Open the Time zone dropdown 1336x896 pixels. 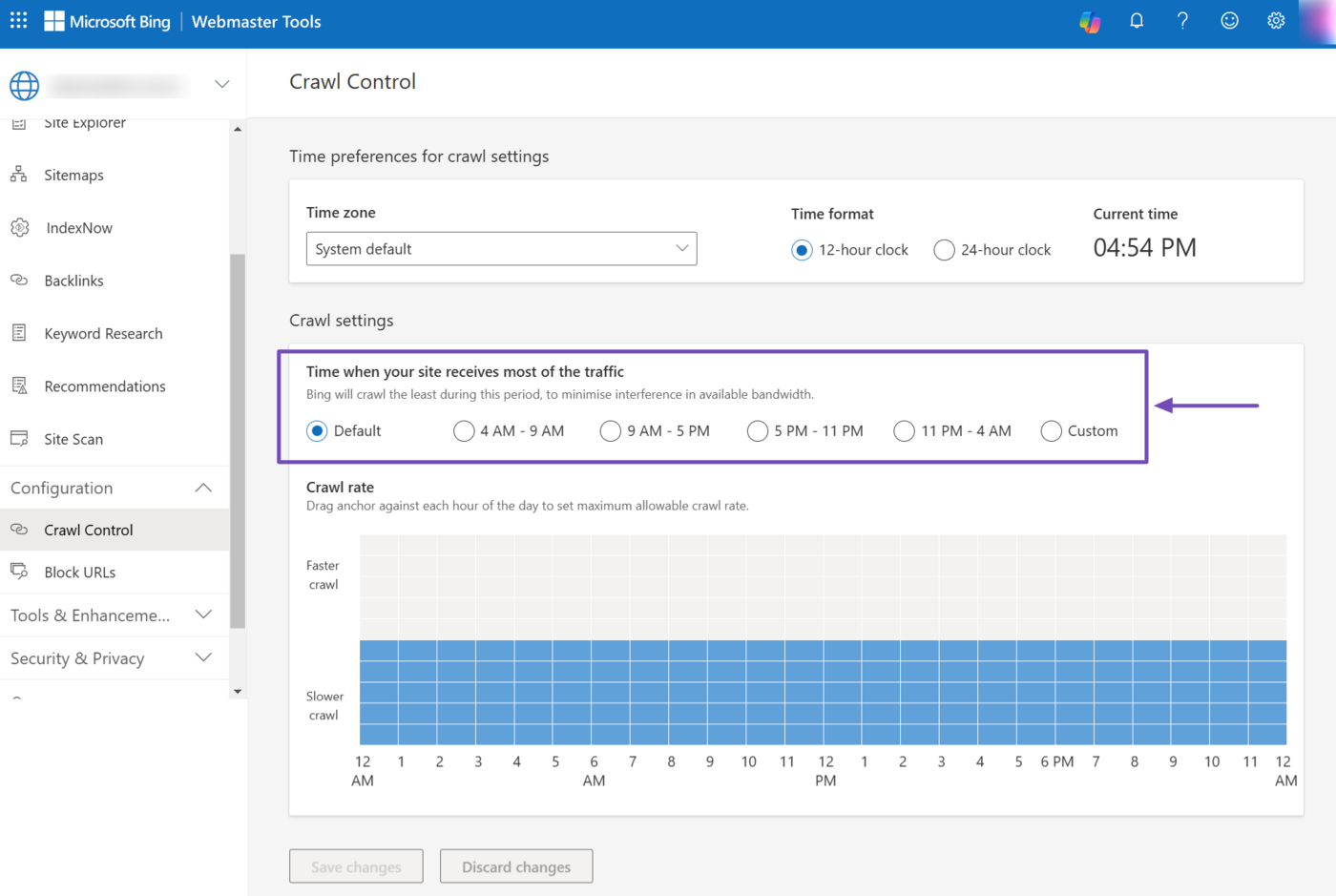point(501,249)
